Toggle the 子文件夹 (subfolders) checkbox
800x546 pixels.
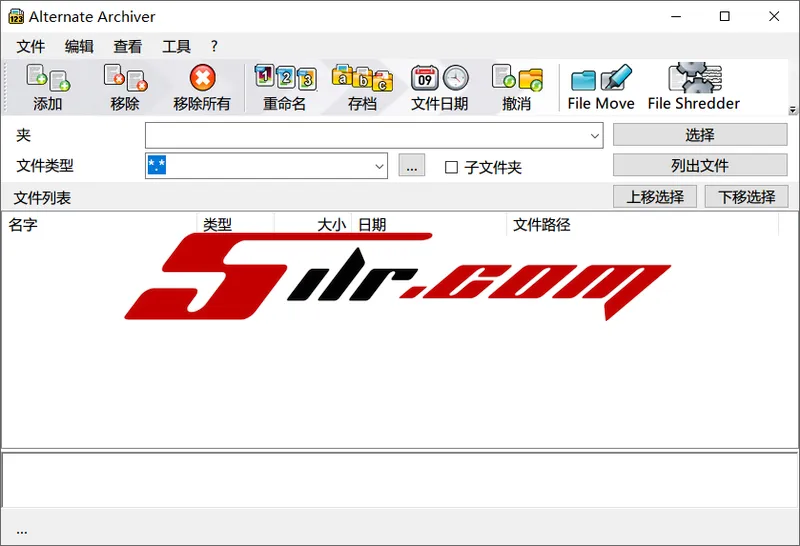click(x=451, y=167)
